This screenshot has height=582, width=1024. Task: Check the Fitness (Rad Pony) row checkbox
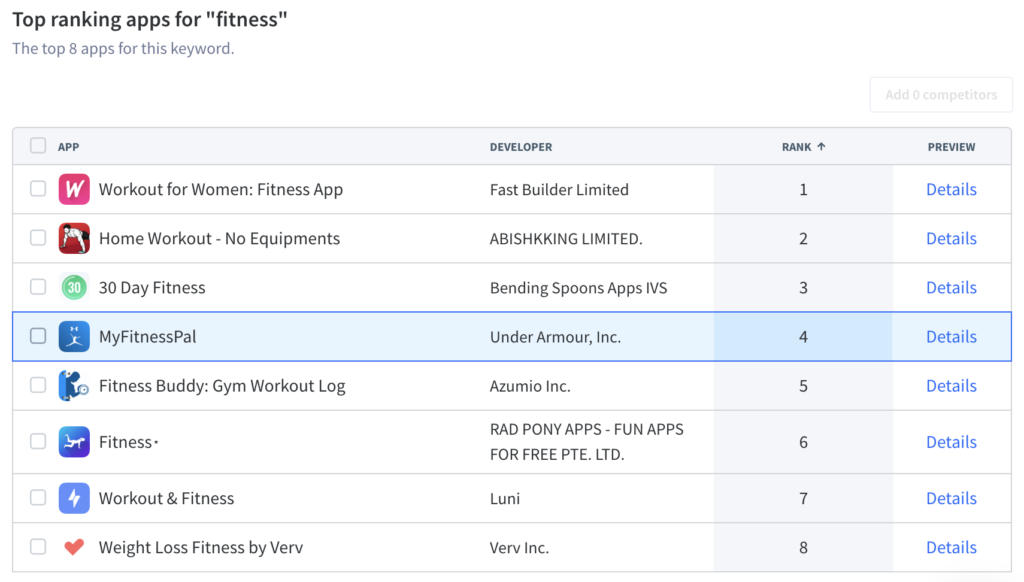(38, 441)
